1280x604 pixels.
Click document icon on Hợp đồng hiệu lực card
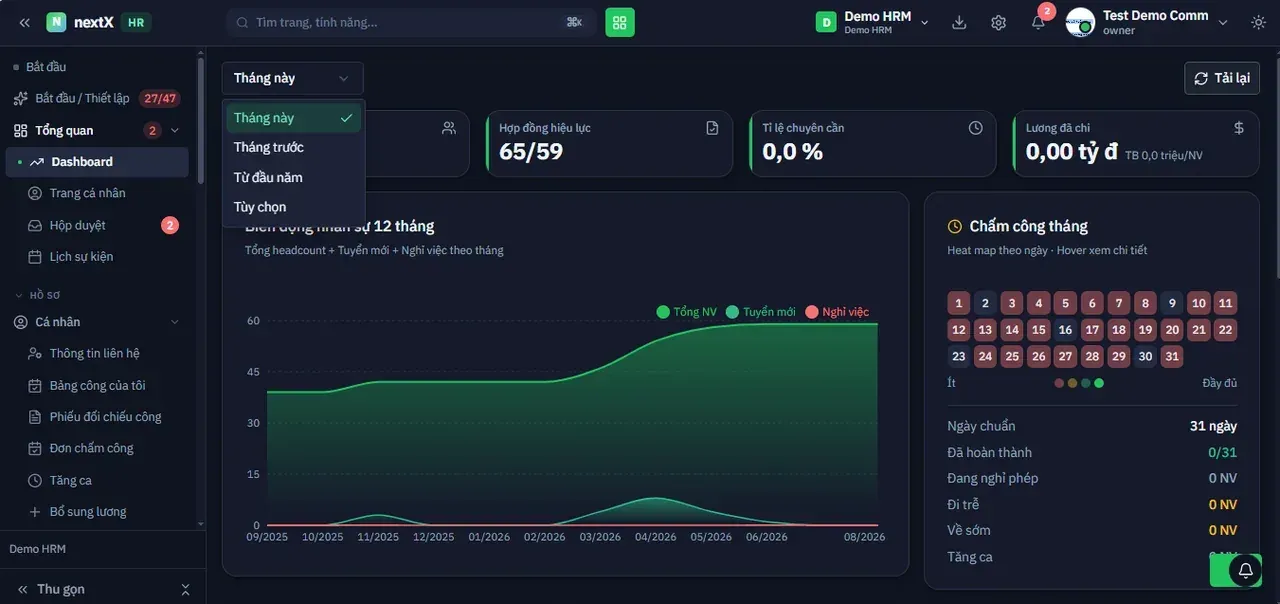(712, 128)
